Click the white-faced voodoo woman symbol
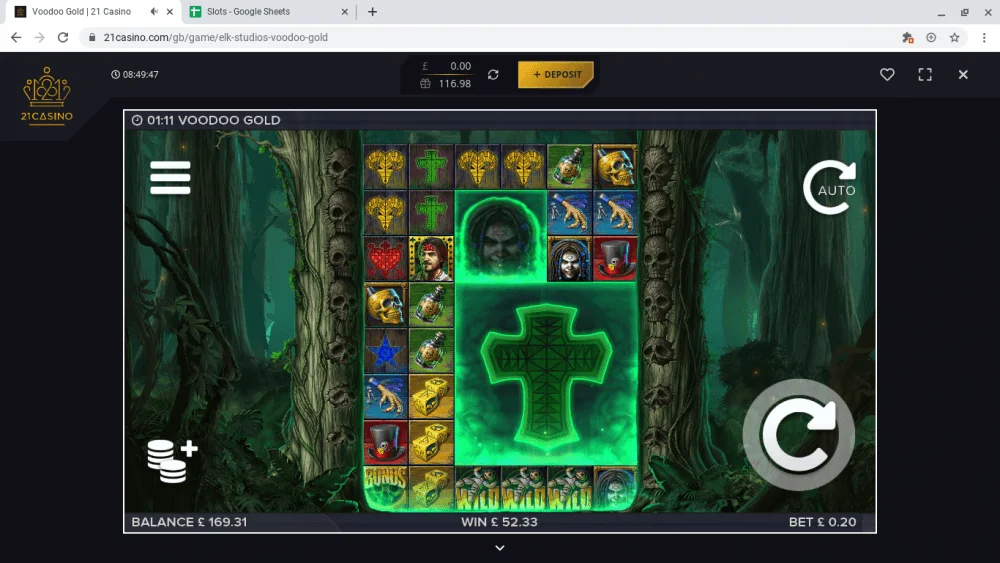The width and height of the screenshot is (1000, 563). pyautogui.click(x=569, y=260)
